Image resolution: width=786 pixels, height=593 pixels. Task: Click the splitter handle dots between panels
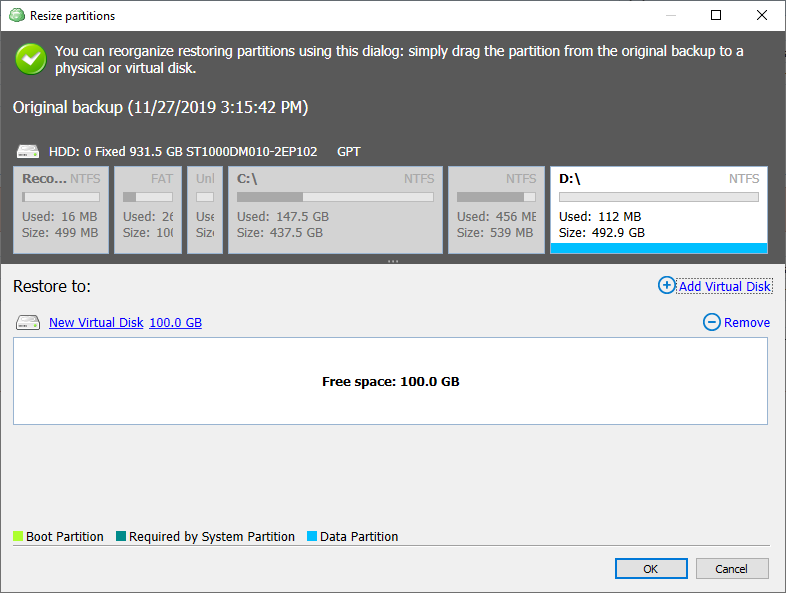click(393, 261)
